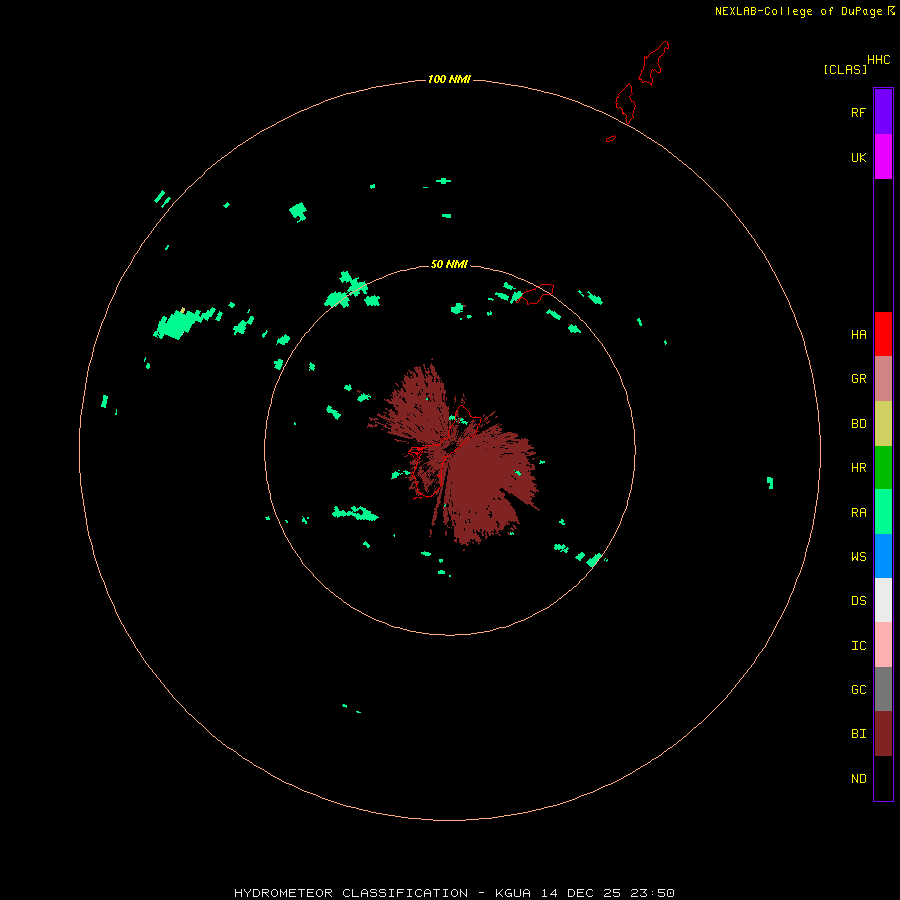Click the BD legend label
900x900 pixels.
coord(858,424)
